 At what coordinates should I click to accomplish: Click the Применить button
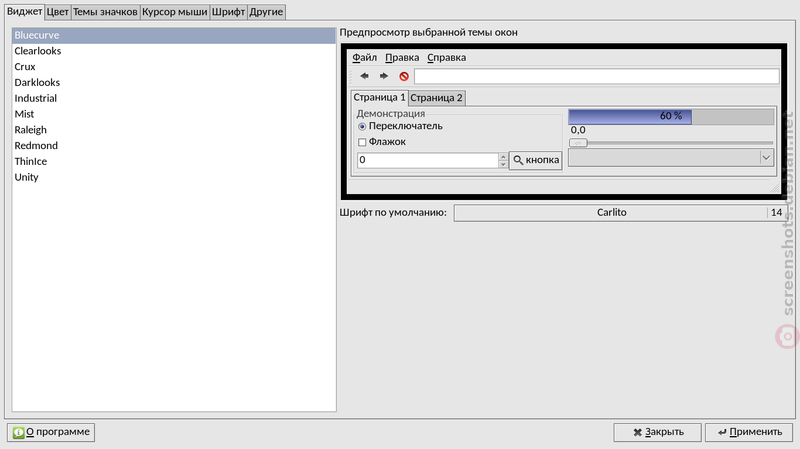coord(749,432)
